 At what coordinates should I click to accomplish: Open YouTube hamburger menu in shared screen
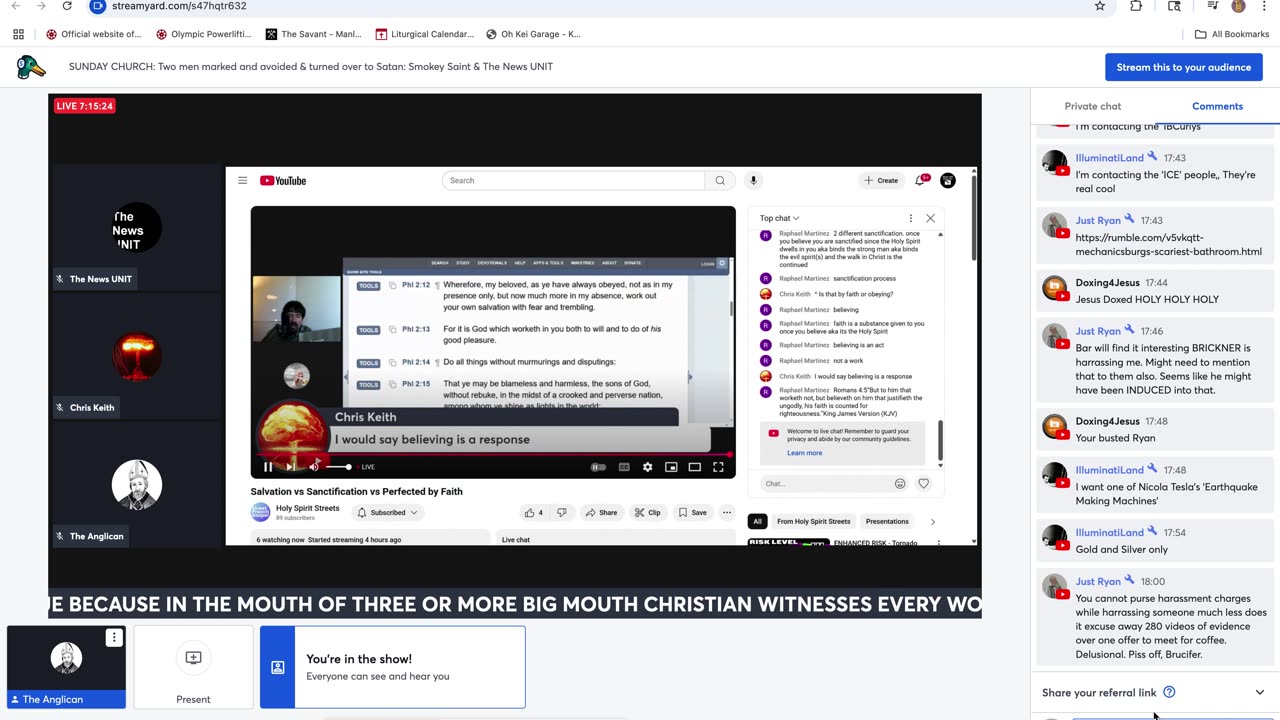242,181
